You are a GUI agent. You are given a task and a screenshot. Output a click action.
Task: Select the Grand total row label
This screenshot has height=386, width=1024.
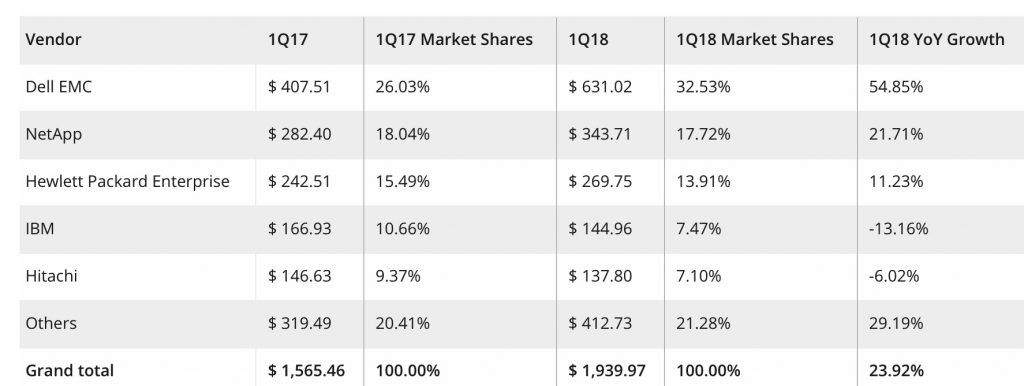click(x=69, y=370)
